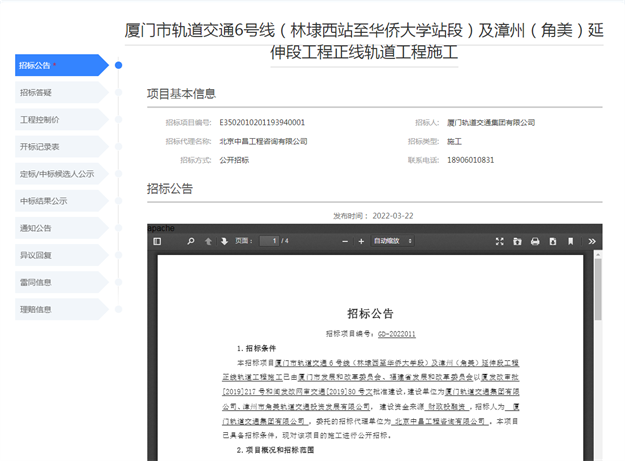This screenshot has width=625, height=461.
Task: Click the contact phone 18906010831
Action: [470, 160]
